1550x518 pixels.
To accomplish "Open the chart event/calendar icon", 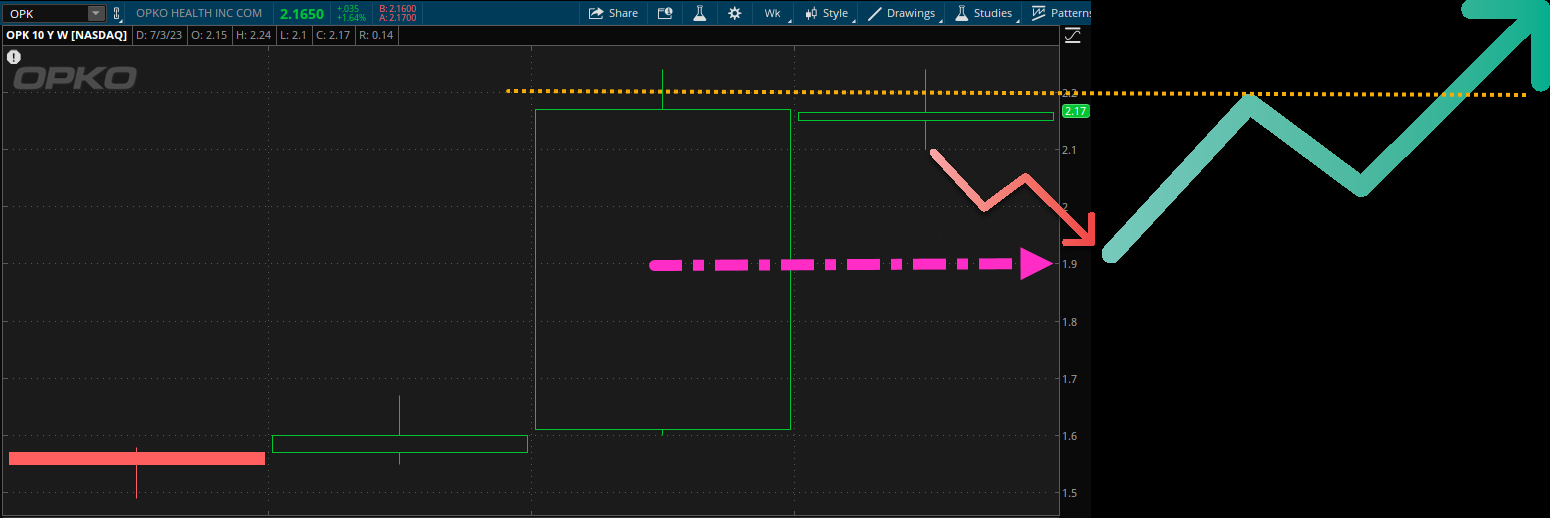I will tap(665, 14).
